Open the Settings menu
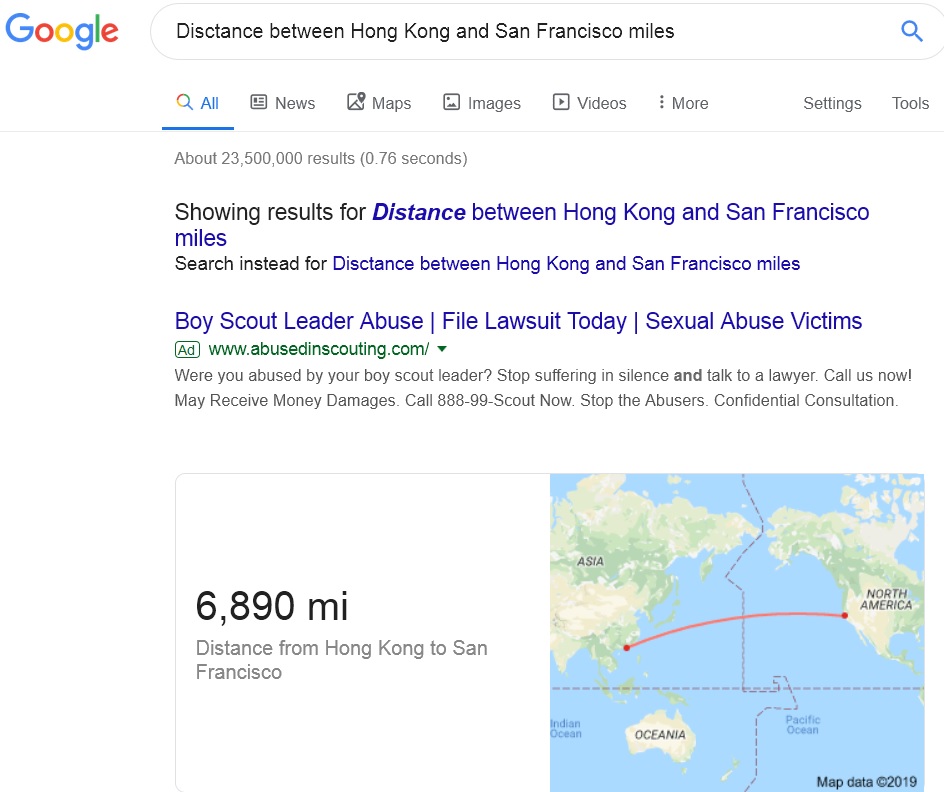 [831, 103]
